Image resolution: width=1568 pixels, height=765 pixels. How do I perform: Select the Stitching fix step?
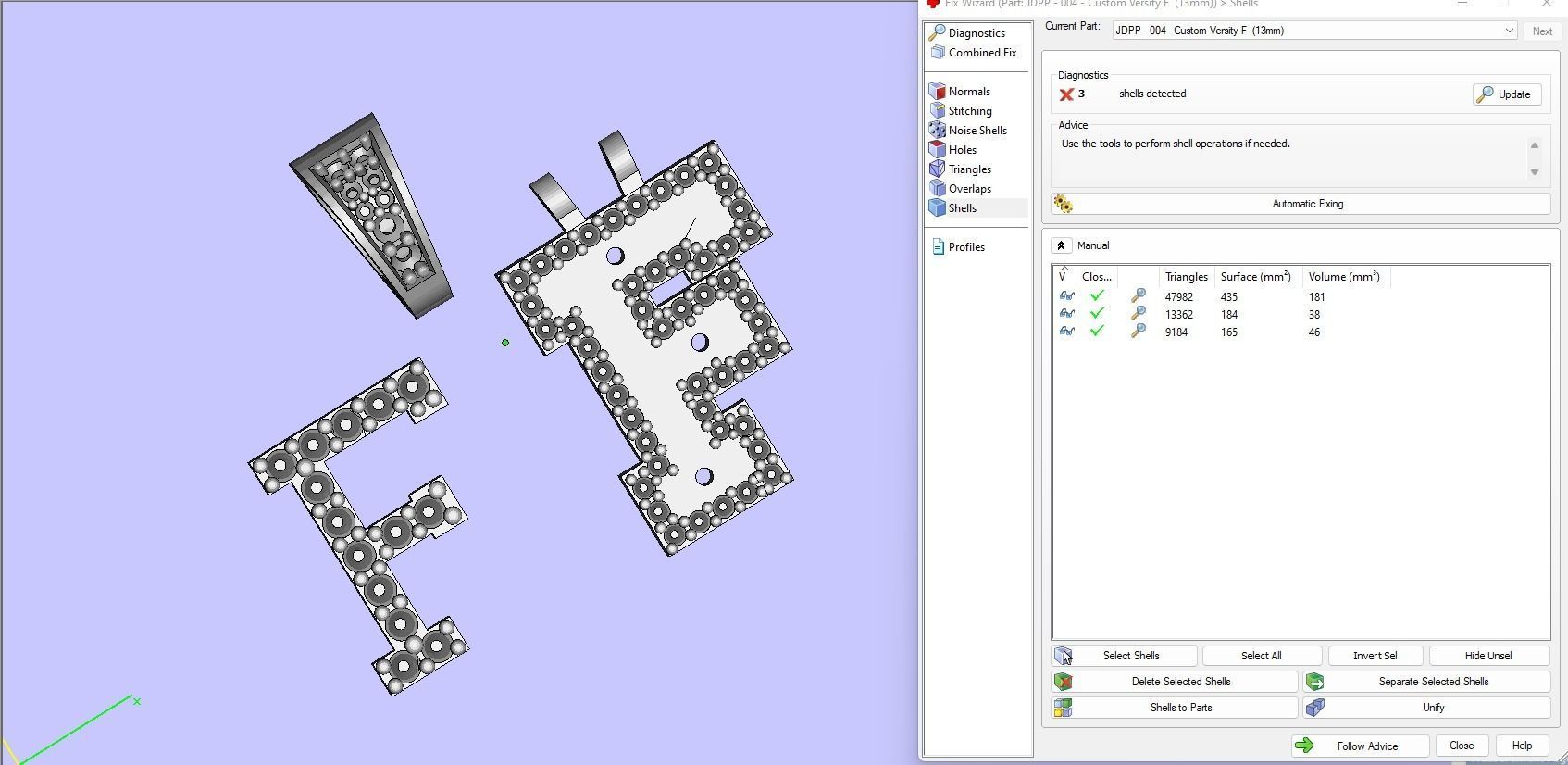tap(970, 111)
